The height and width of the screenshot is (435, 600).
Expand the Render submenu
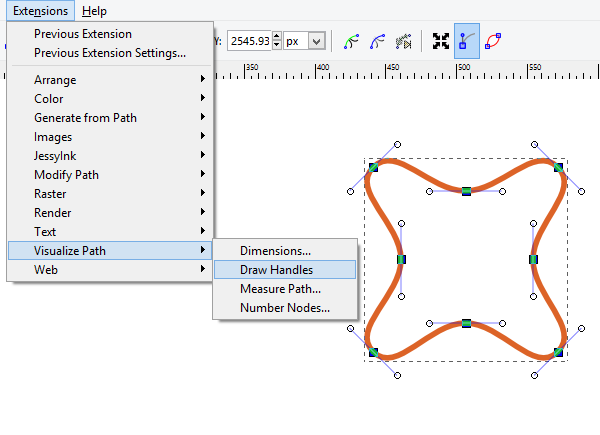109,213
